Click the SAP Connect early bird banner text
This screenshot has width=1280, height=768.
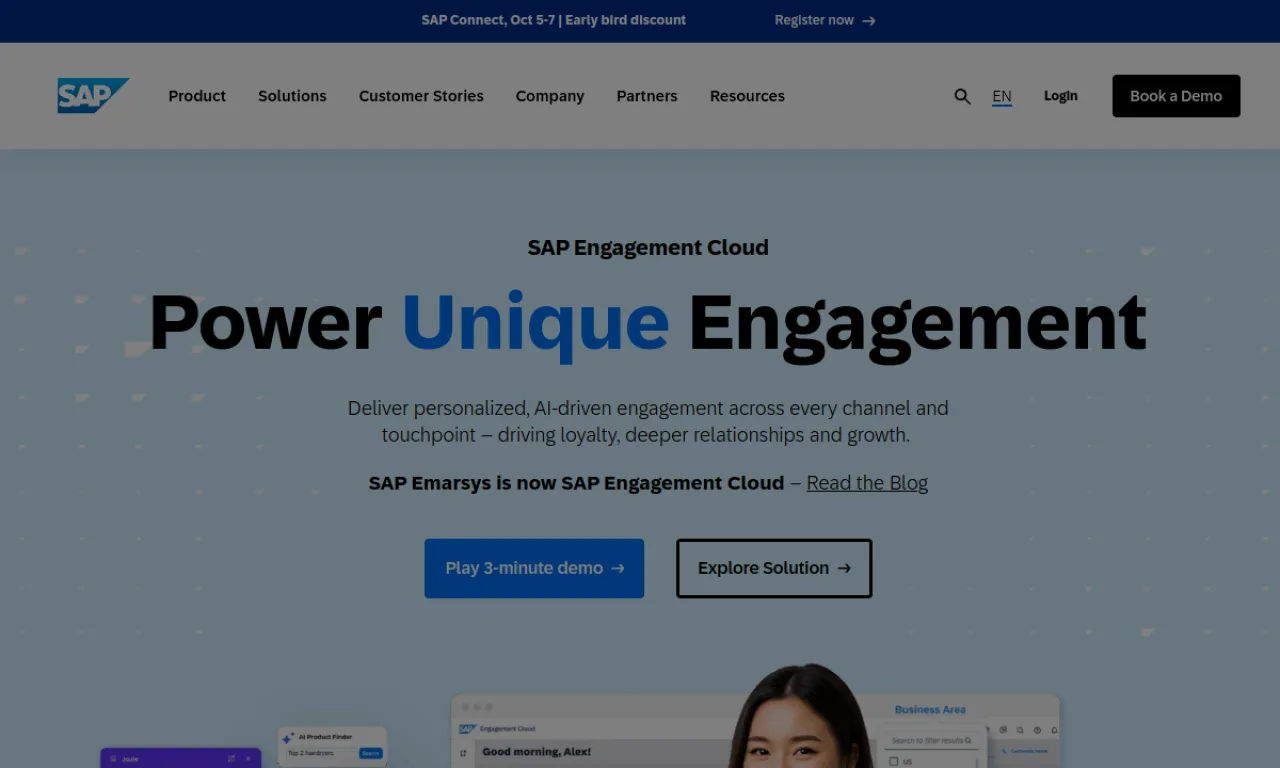(554, 20)
